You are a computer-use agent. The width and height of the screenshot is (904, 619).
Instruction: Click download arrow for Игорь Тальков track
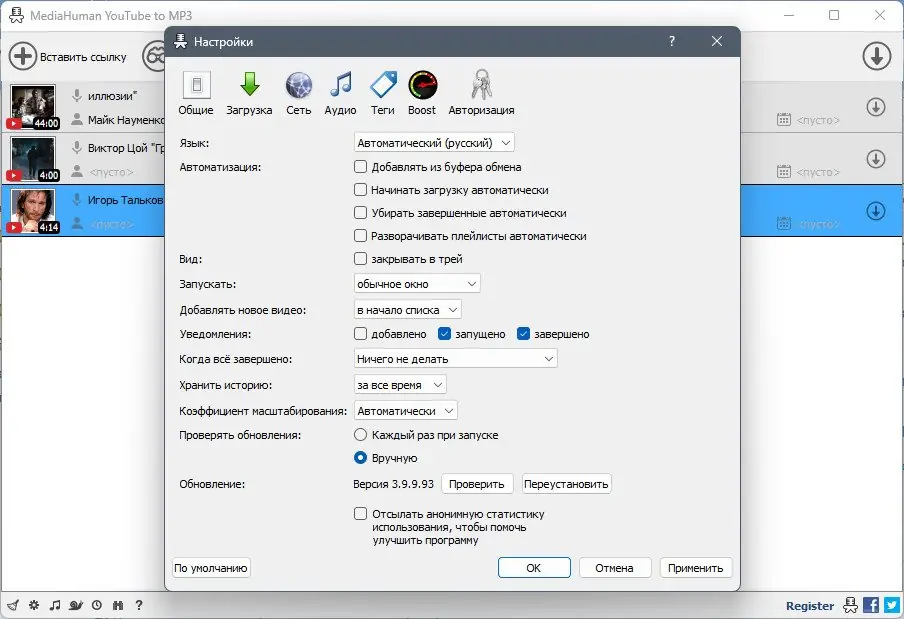(x=876, y=211)
